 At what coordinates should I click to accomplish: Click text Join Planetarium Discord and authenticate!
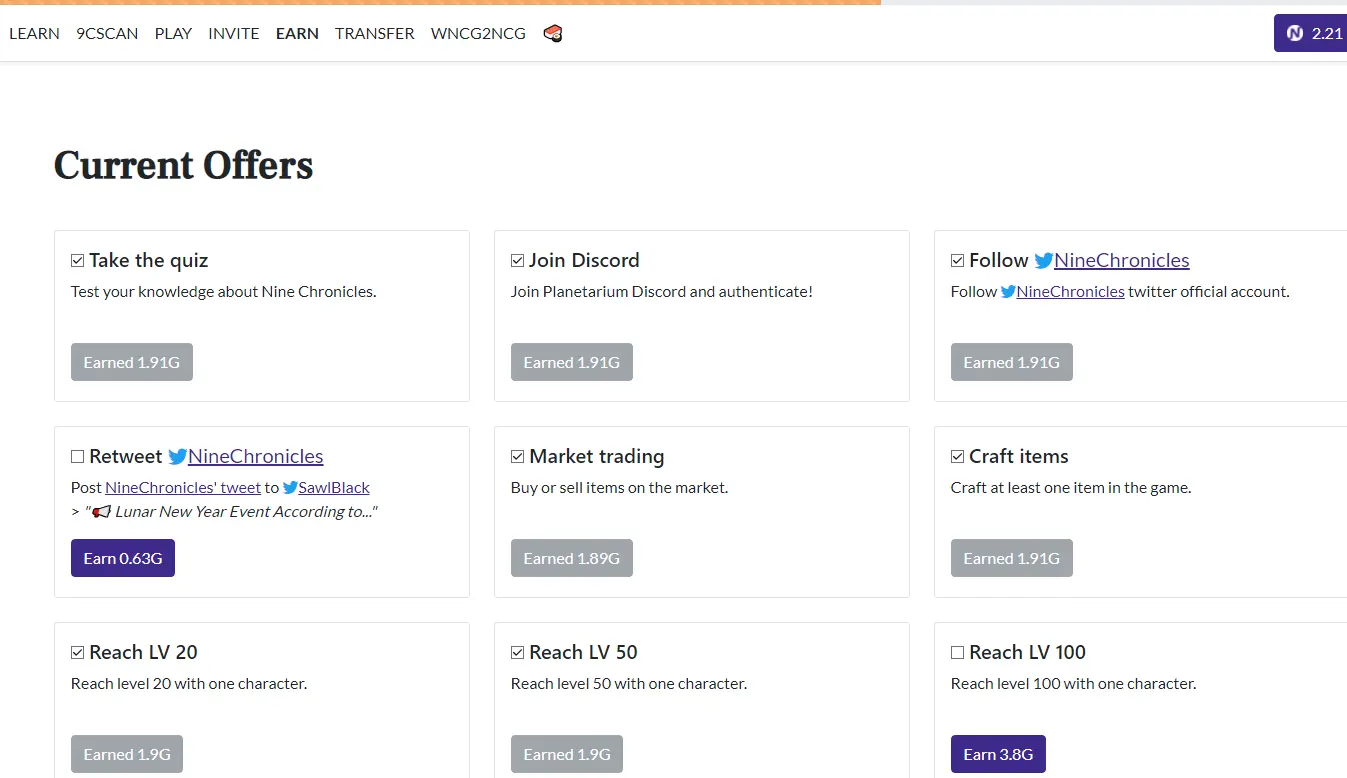tap(662, 292)
